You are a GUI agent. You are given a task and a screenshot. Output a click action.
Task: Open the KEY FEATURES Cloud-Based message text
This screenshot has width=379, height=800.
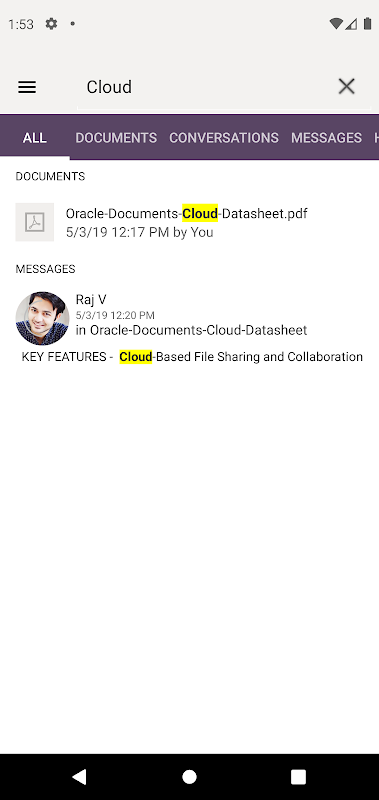[192, 357]
